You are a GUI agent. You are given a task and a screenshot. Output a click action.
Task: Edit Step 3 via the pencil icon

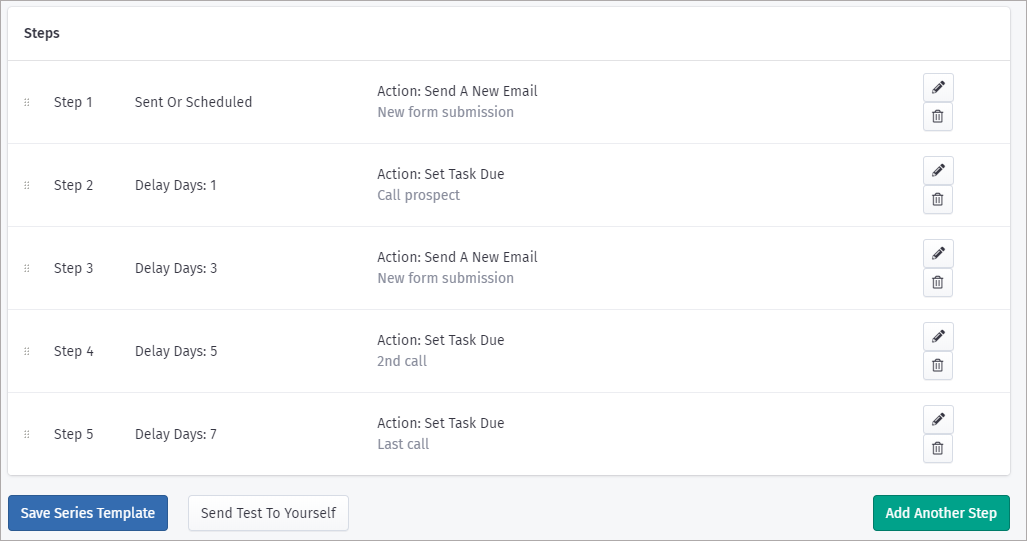click(x=937, y=254)
